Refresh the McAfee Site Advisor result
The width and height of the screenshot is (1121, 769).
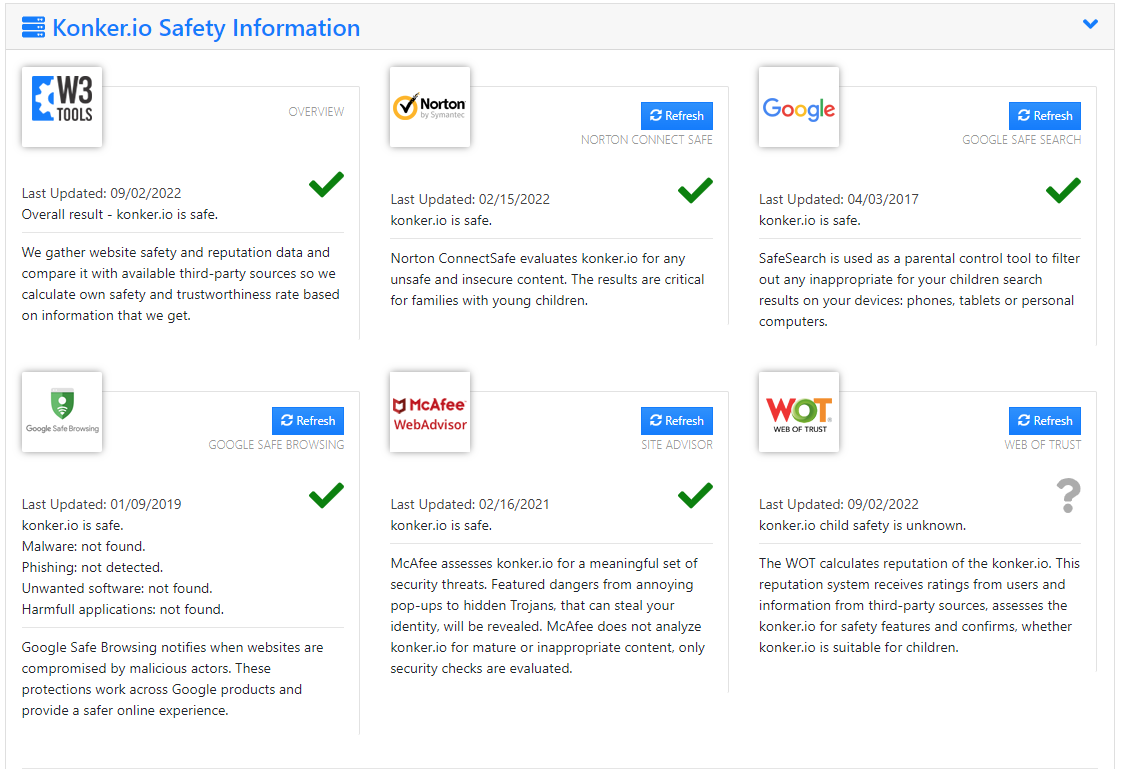[676, 421]
